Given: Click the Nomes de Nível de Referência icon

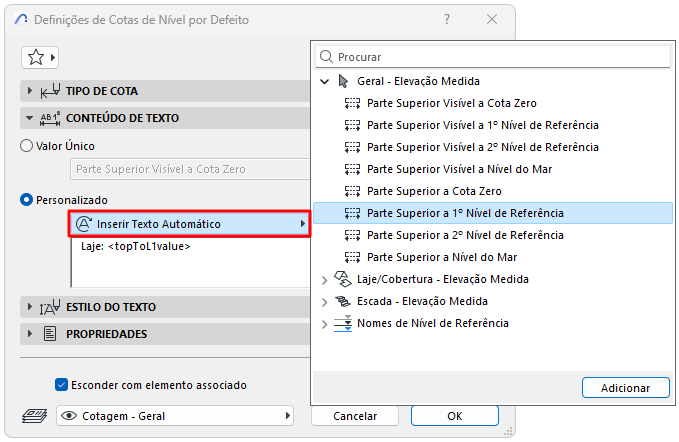Looking at the screenshot, I should (343, 323).
